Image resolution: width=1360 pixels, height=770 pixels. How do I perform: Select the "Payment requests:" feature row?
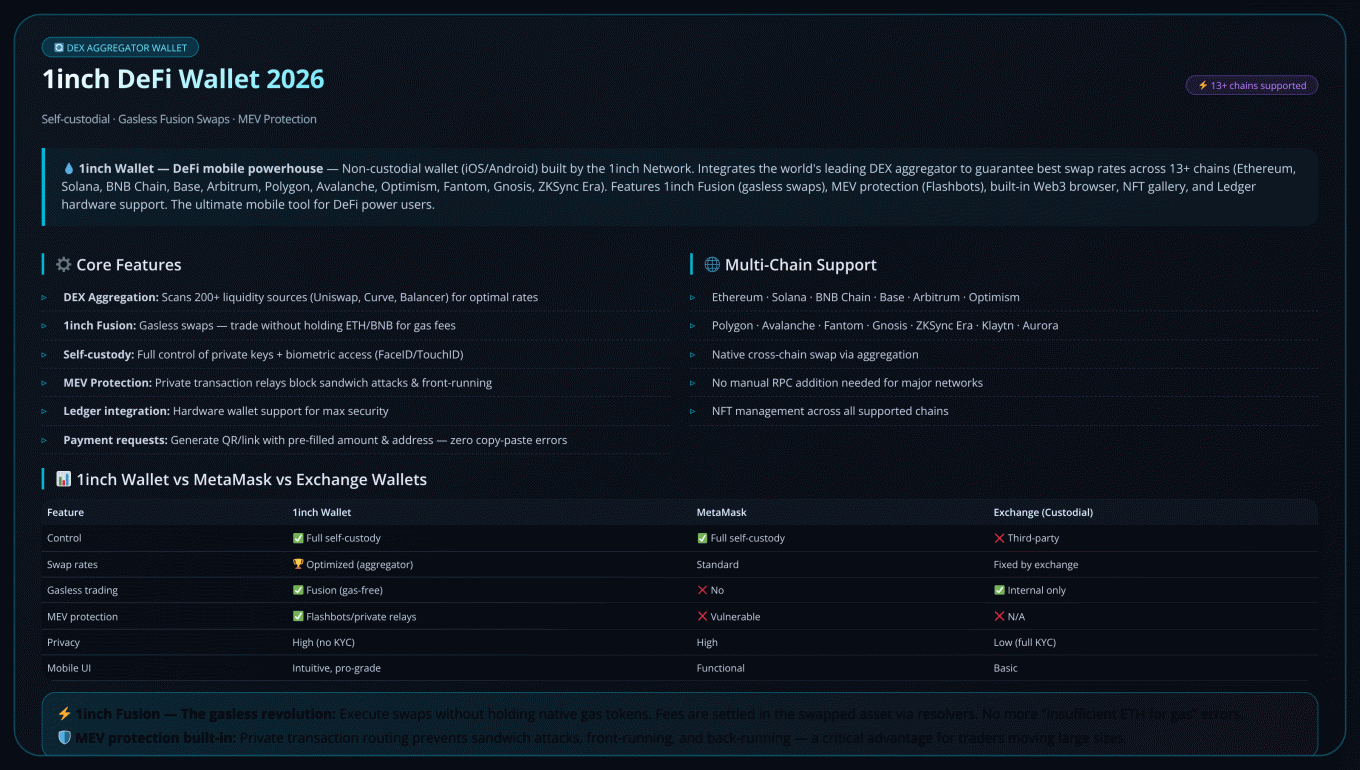tap(356, 440)
